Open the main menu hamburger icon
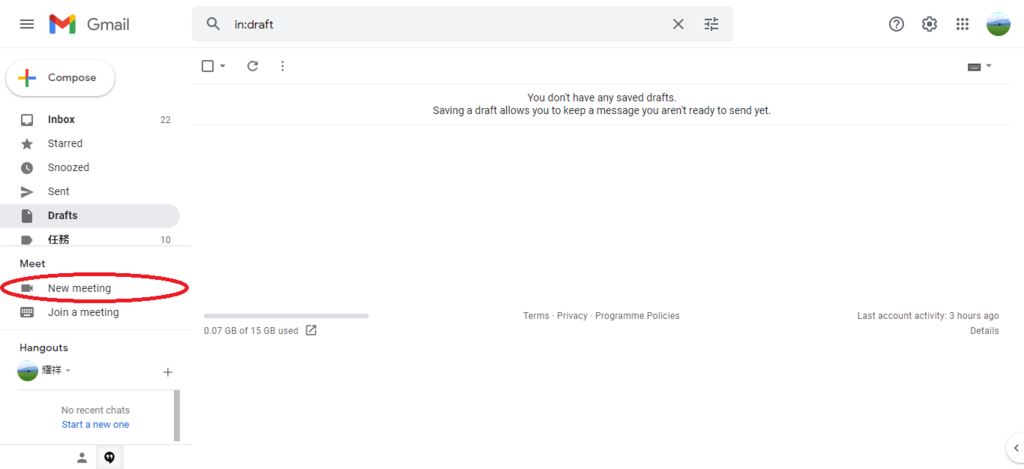1024x469 pixels. click(x=27, y=24)
